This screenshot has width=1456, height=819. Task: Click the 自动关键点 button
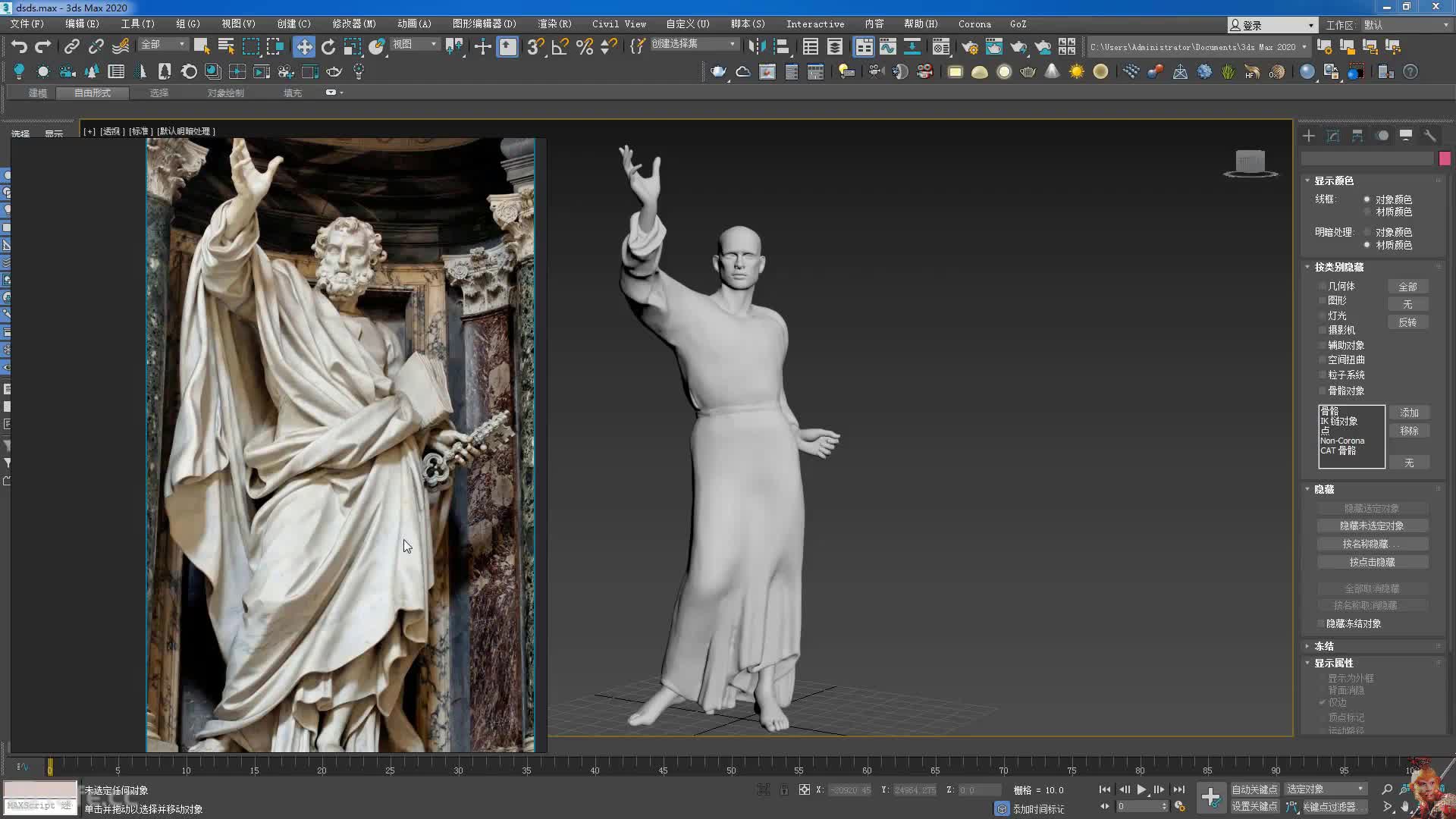1255,789
